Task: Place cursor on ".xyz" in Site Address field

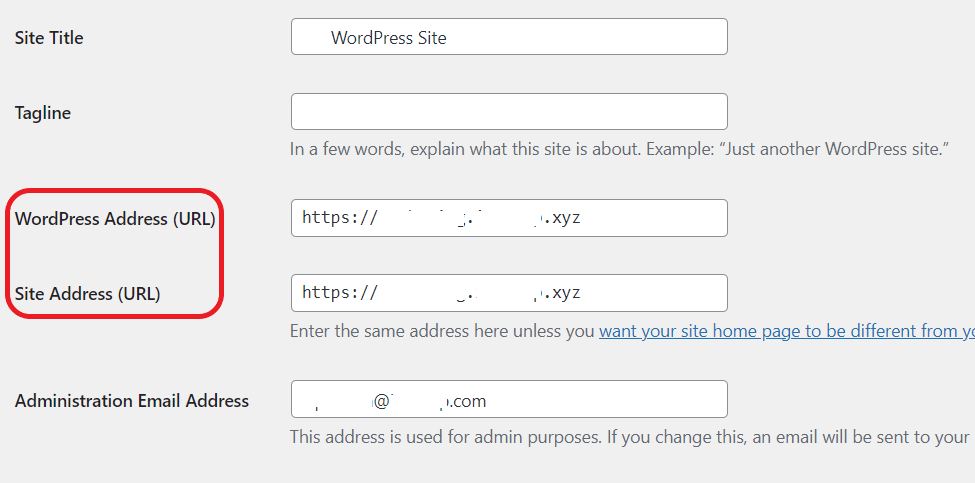Action: click(x=563, y=293)
